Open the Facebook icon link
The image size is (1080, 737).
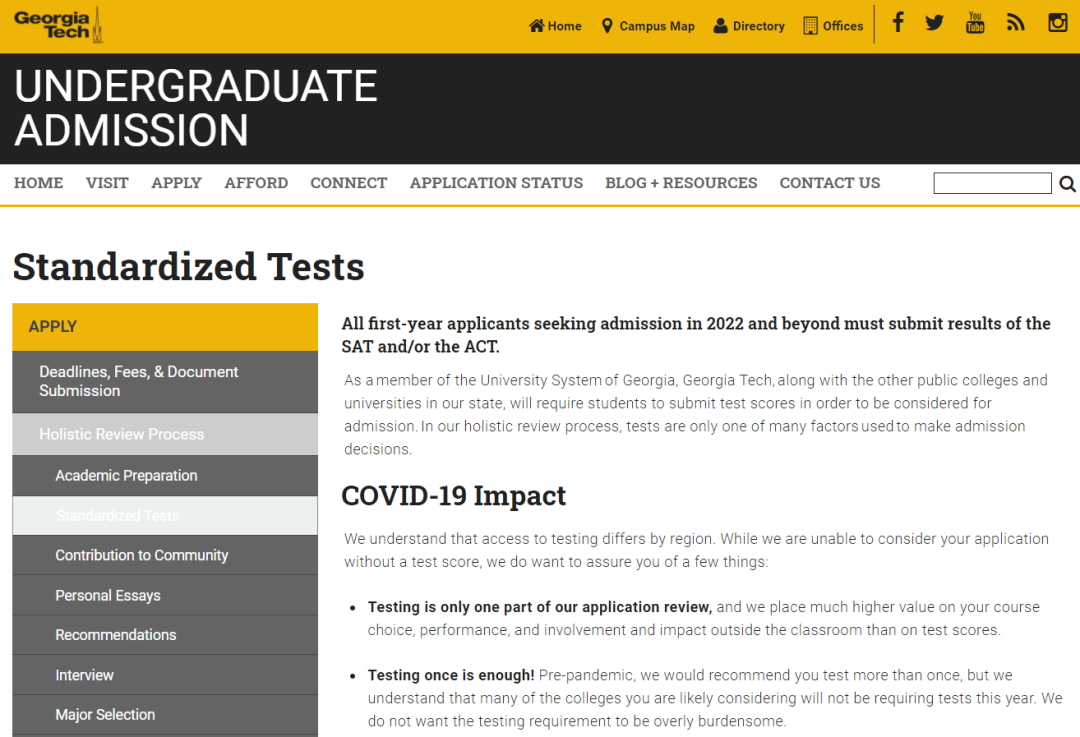(898, 23)
